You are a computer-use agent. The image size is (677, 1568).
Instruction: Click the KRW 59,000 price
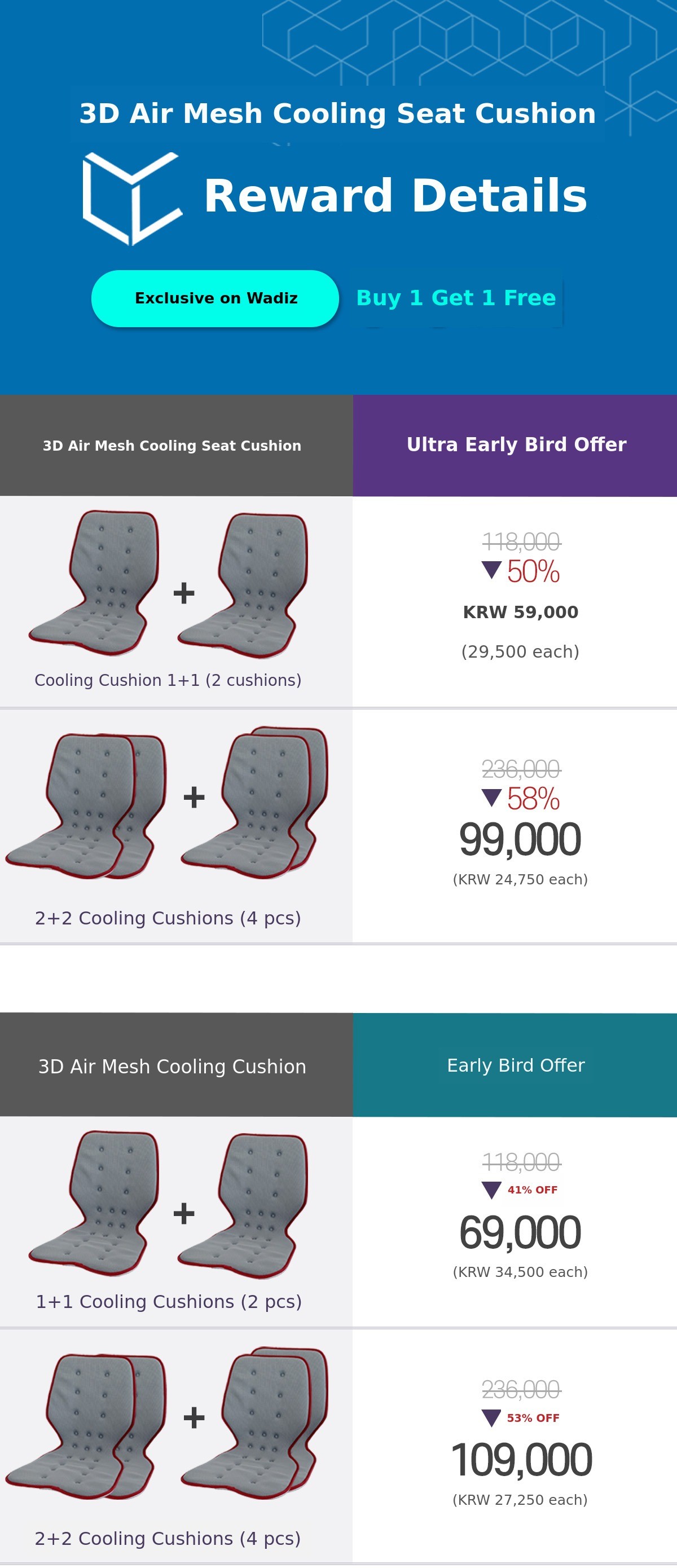521,613
